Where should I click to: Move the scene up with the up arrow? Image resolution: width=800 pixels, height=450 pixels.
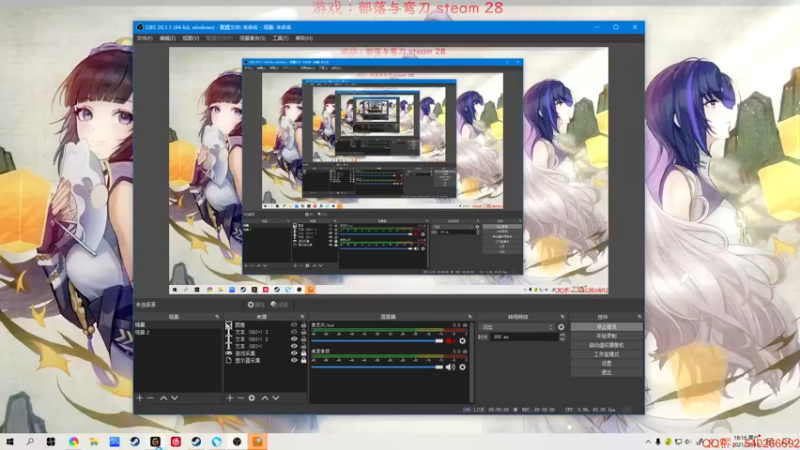pyautogui.click(x=163, y=397)
